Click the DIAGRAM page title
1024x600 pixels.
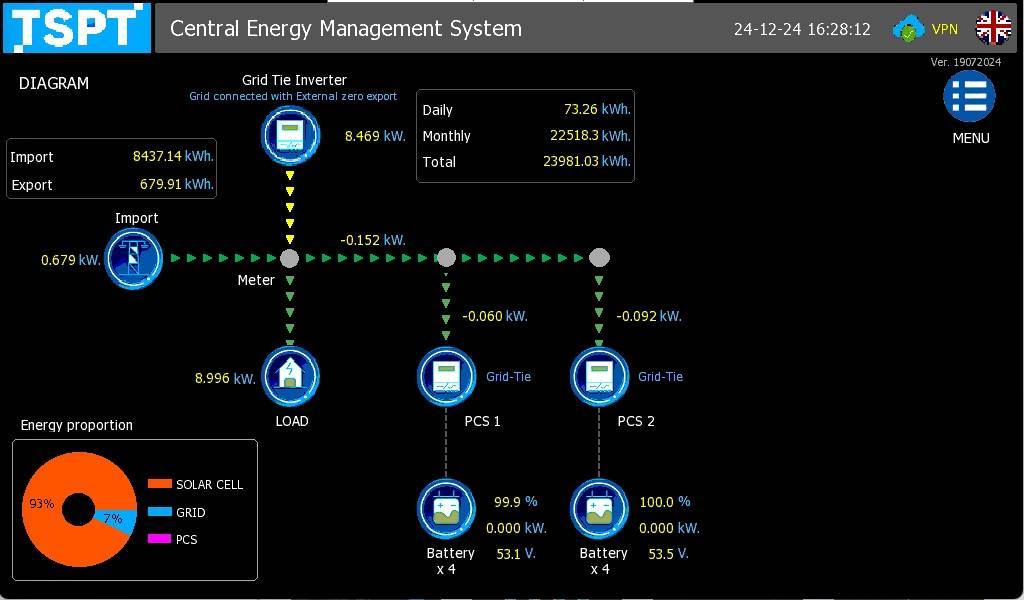[54, 84]
